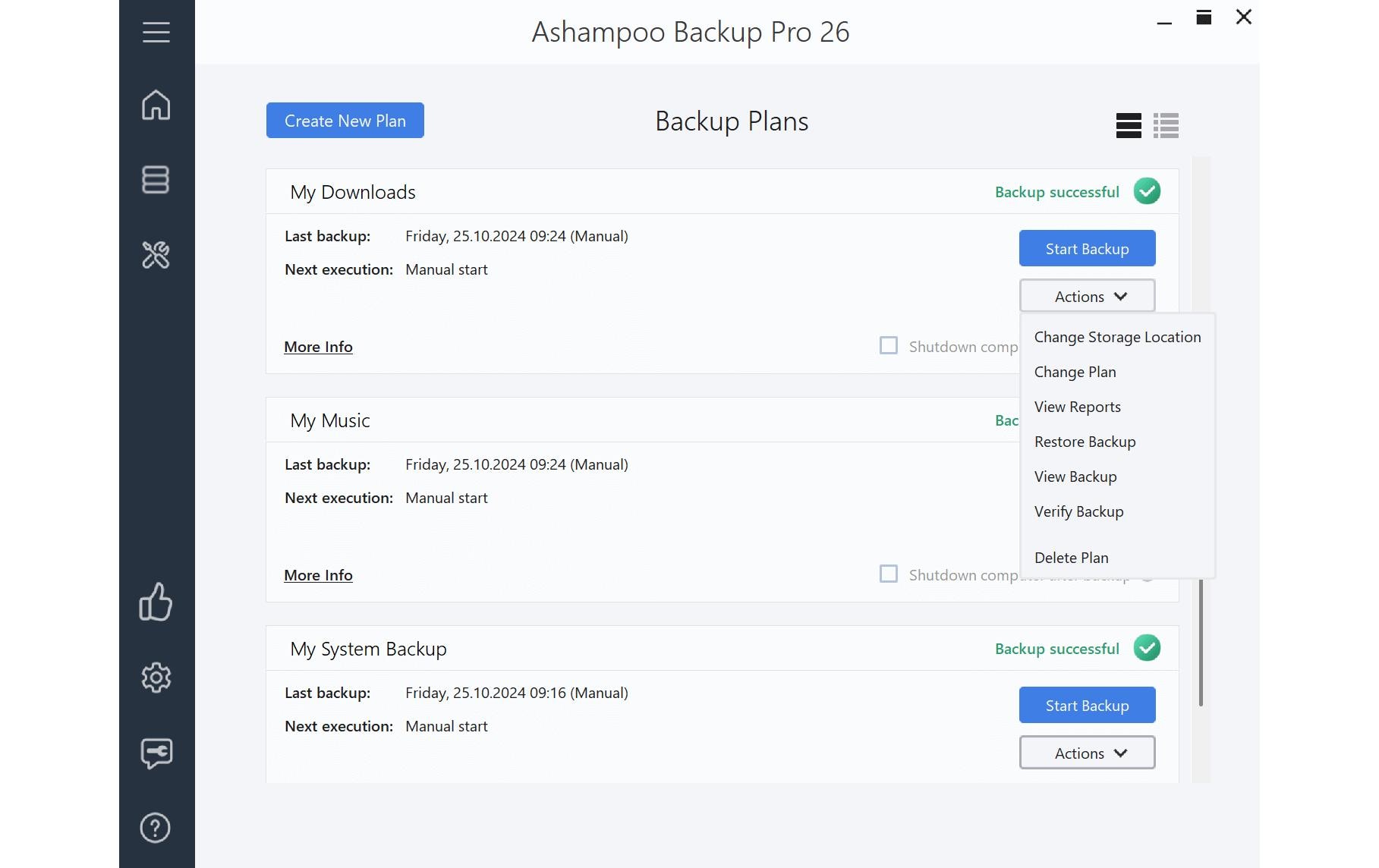Choose Delete Plan from the Actions menu
Viewport: 1379px width, 868px height.
point(1071,558)
